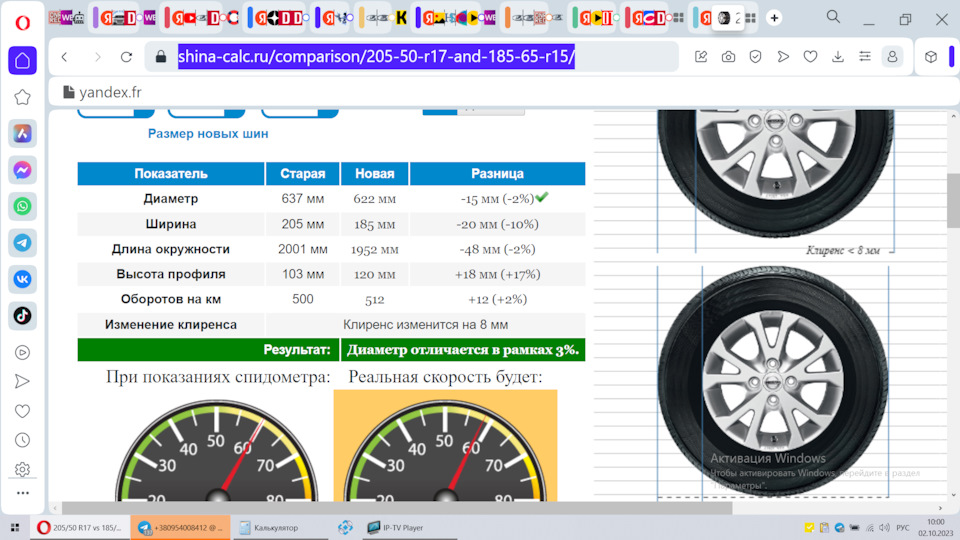
Task: Go to Opera start page home icon
Action: click(23, 61)
